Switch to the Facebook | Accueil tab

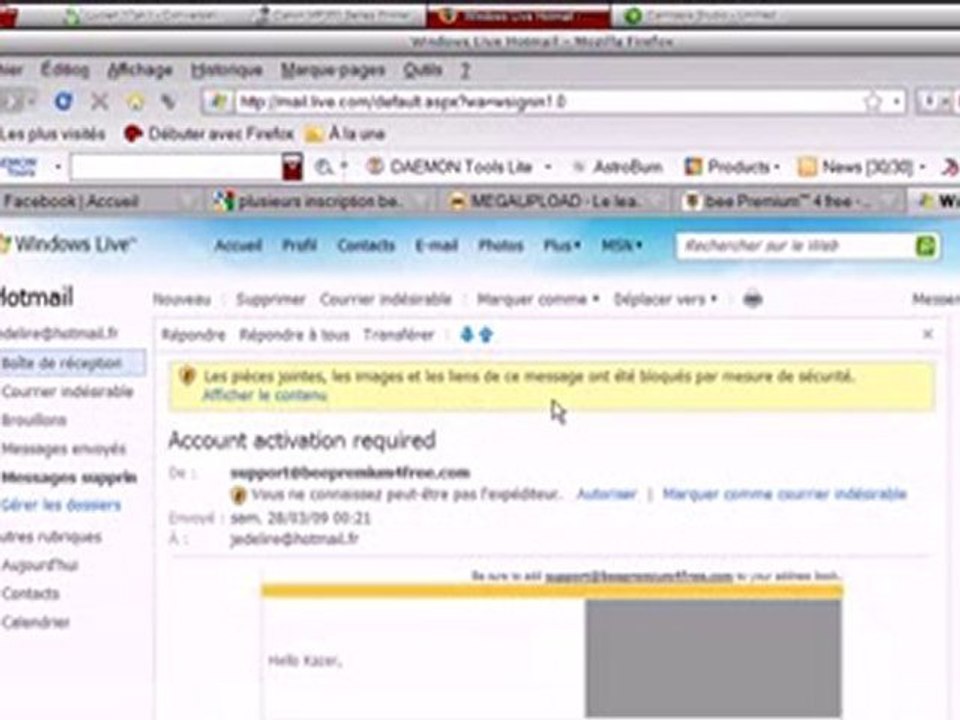pos(98,201)
